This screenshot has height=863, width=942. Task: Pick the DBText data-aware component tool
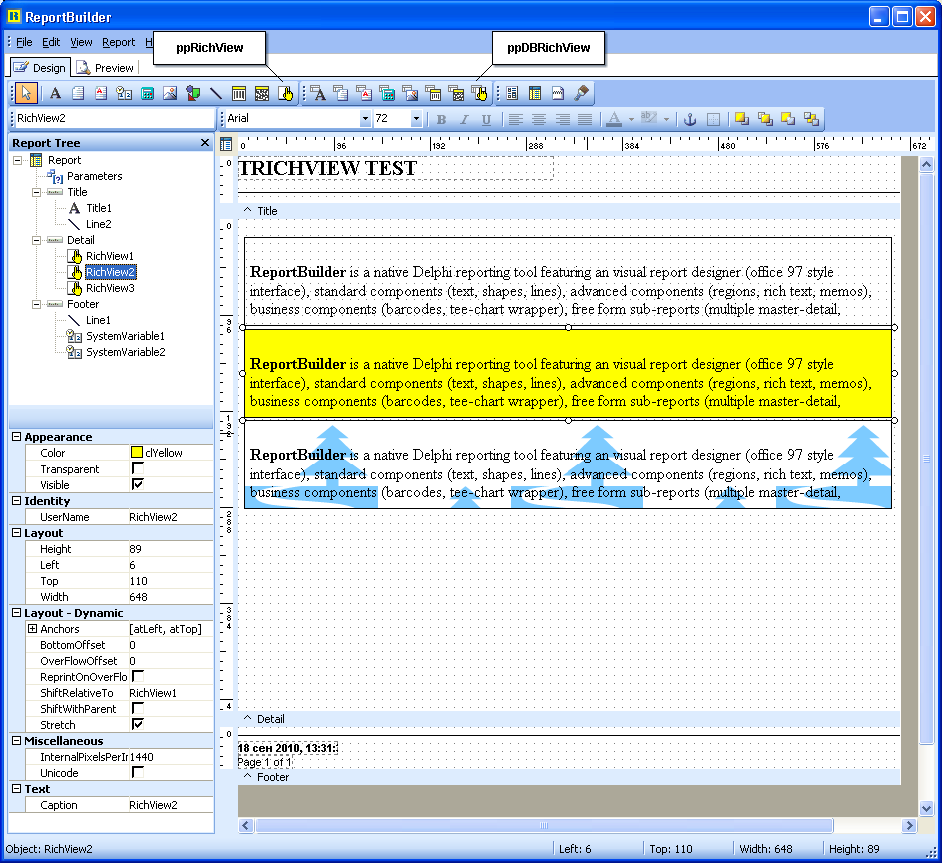click(318, 93)
